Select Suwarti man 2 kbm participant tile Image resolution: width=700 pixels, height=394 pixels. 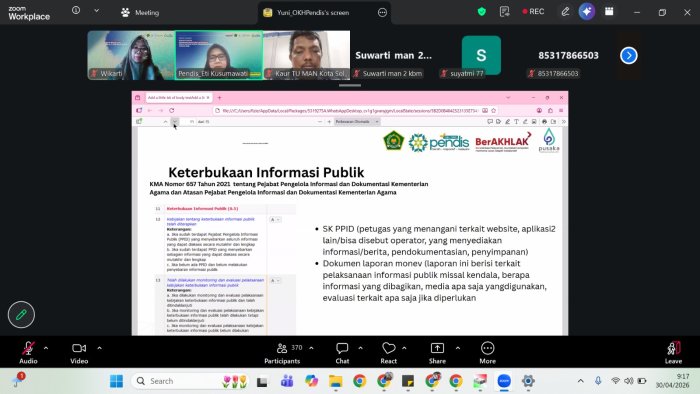[394, 55]
